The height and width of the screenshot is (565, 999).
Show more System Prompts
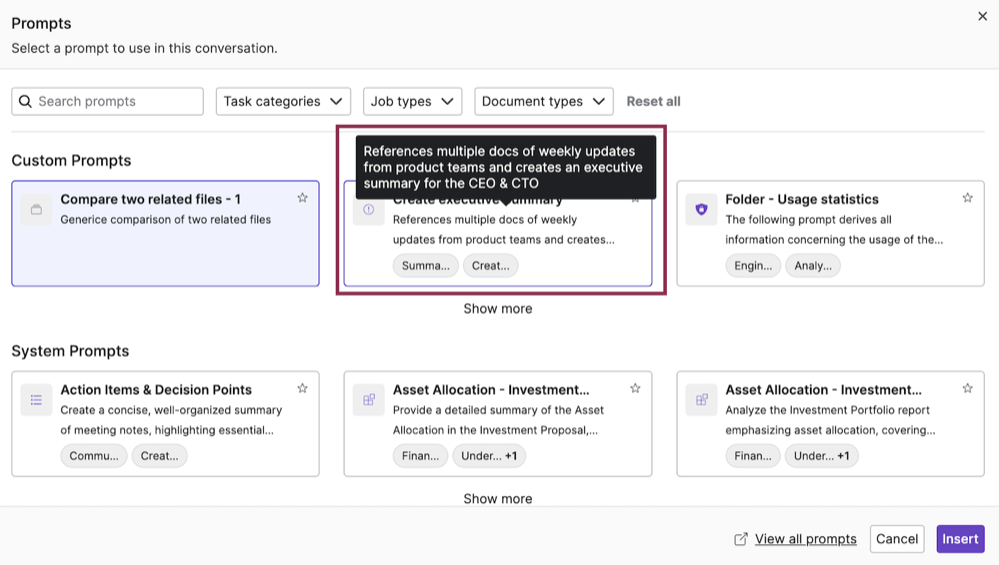click(497, 498)
